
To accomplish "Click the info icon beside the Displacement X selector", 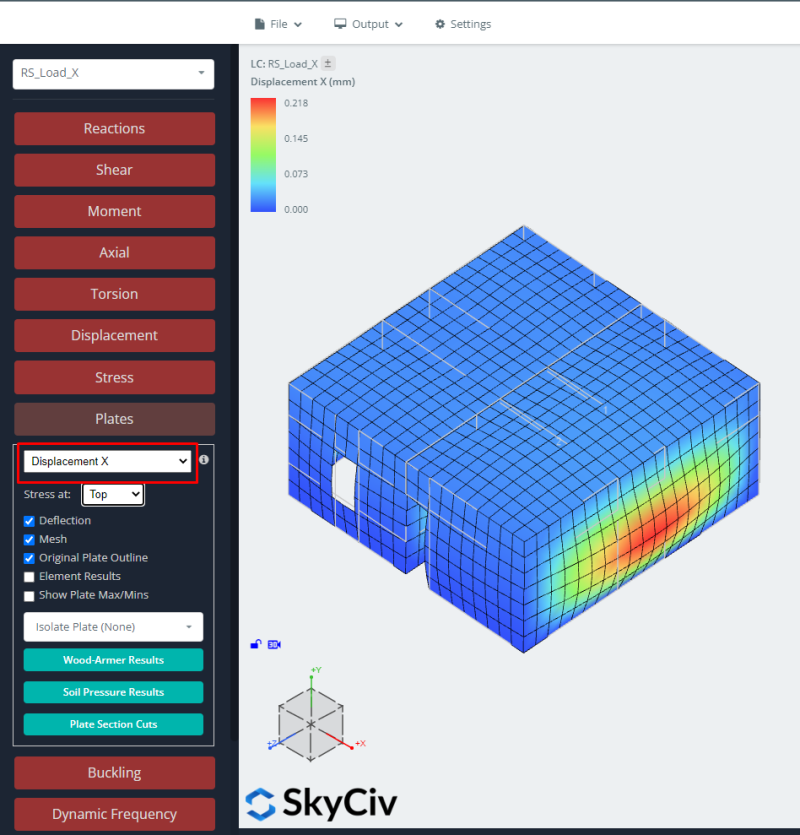I will [x=204, y=459].
